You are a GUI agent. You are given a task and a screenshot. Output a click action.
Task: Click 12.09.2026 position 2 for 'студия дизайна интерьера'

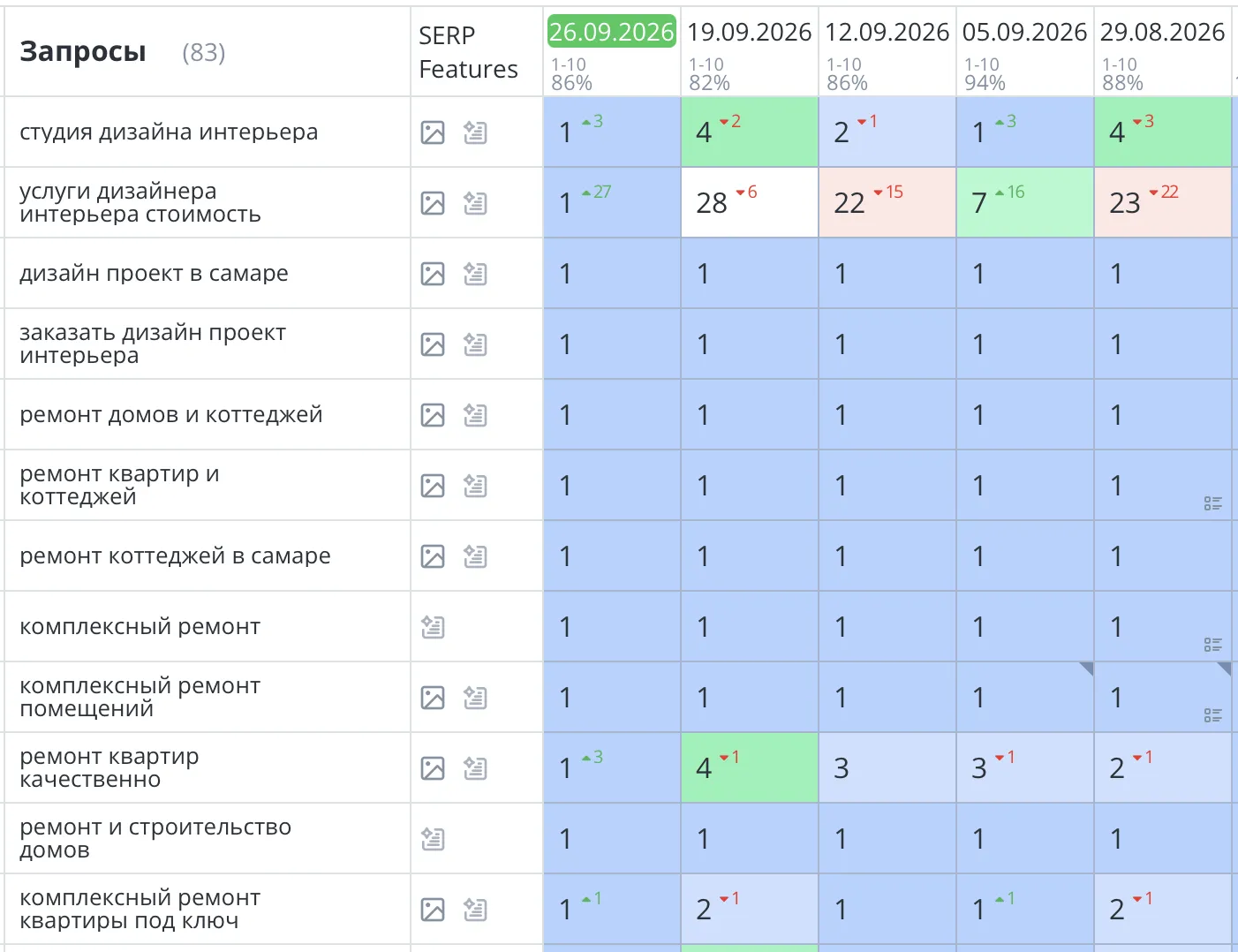pyautogui.click(x=887, y=132)
